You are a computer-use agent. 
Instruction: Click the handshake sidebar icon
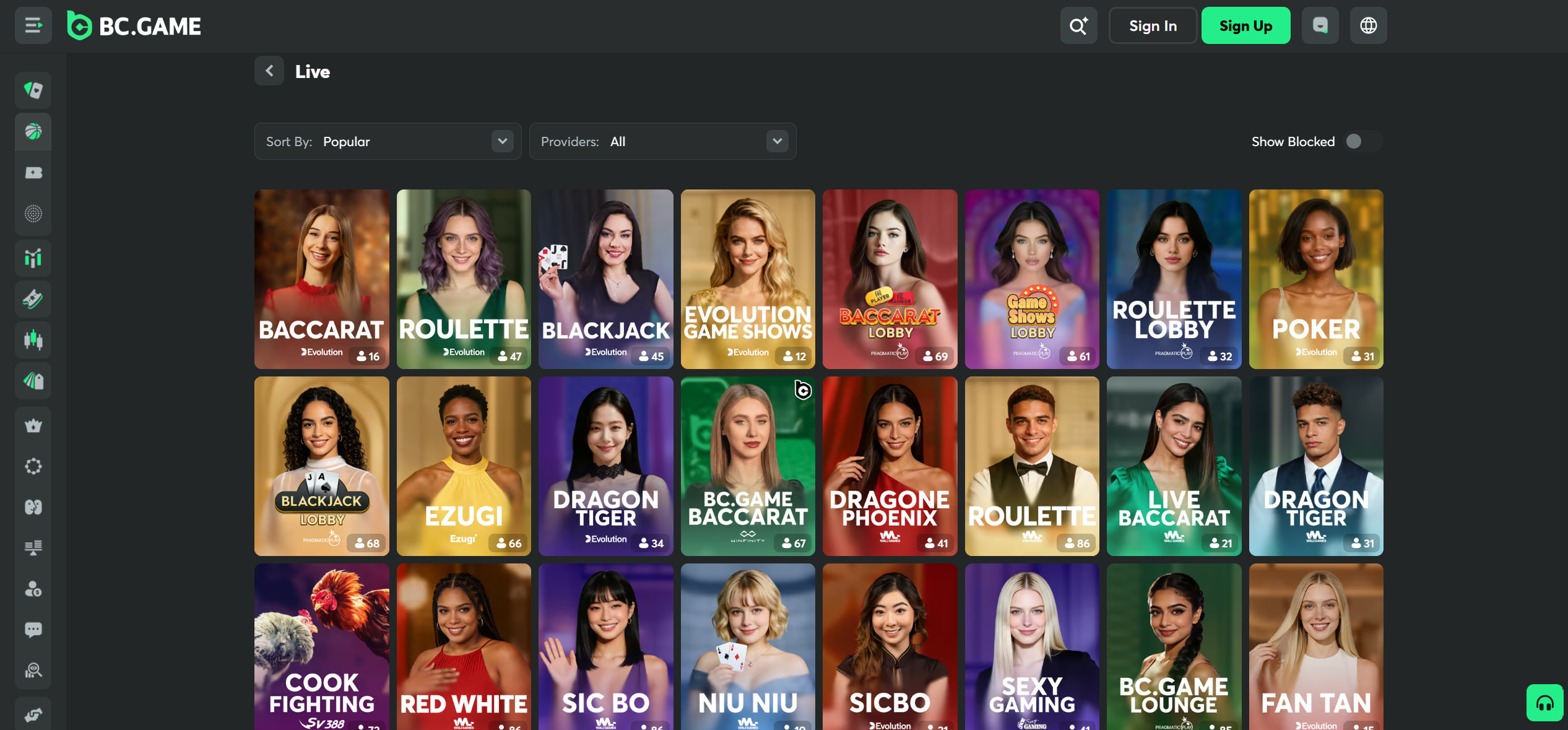click(x=33, y=714)
